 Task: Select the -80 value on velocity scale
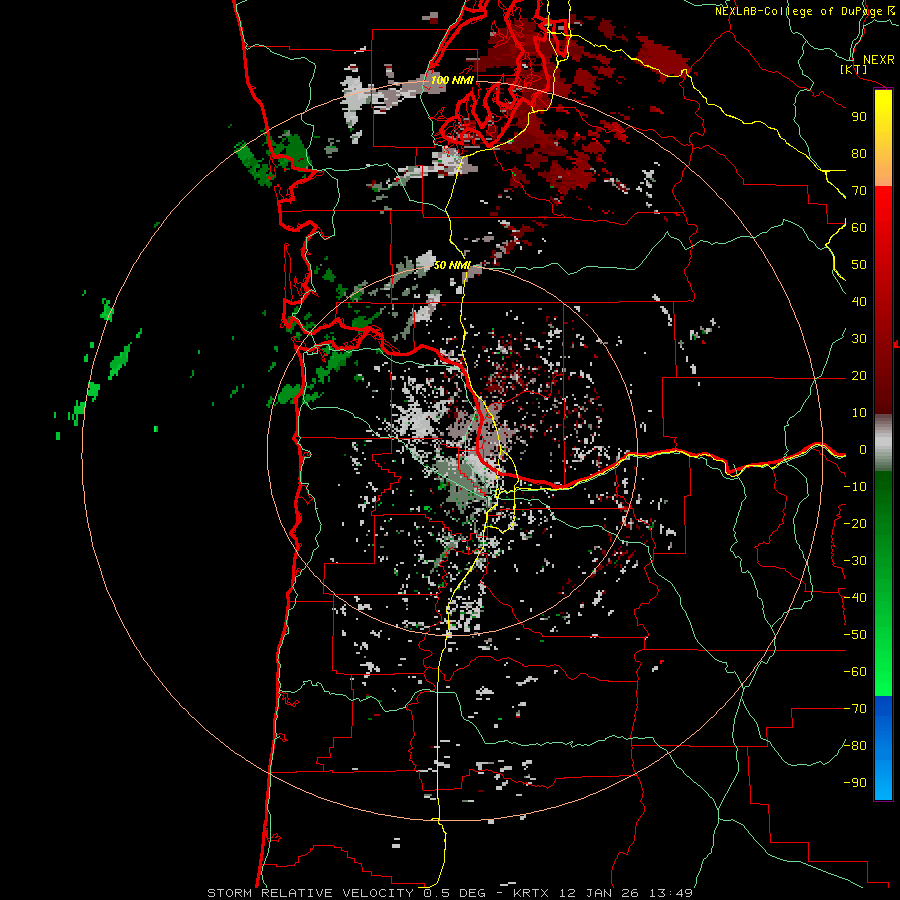coord(855,746)
